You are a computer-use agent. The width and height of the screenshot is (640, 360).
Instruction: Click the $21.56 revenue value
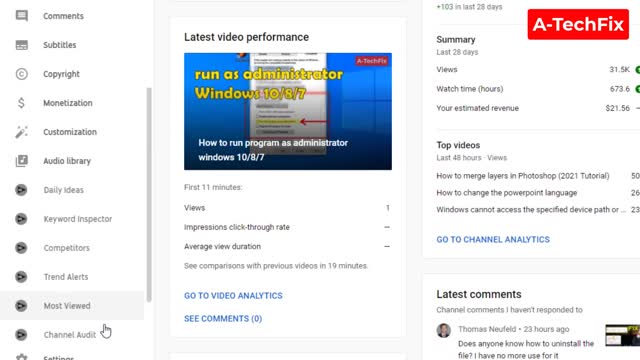(618, 108)
